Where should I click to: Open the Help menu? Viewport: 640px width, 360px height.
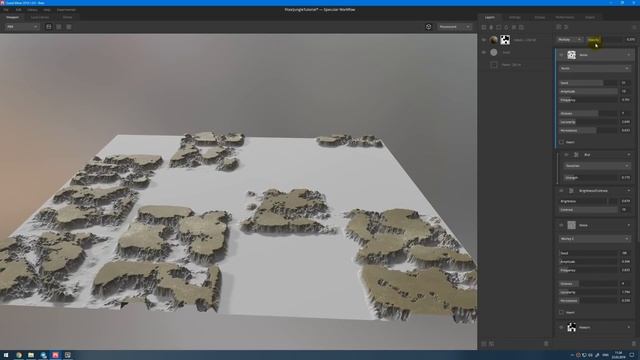click(x=47, y=9)
